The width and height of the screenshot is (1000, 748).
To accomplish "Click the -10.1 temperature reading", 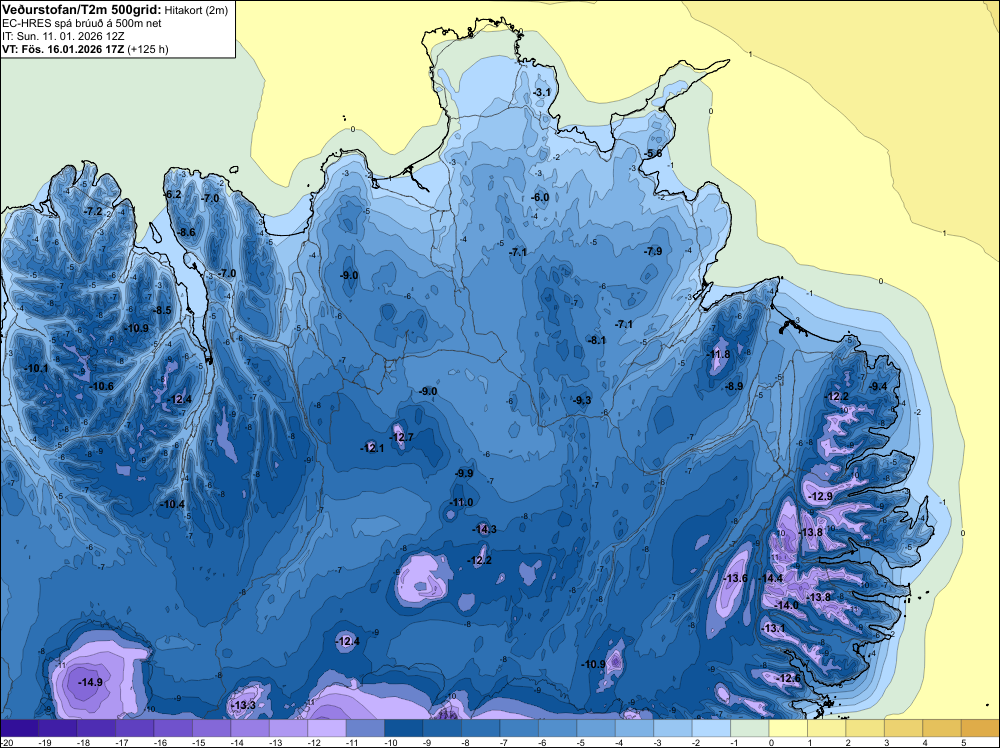I will [x=36, y=369].
